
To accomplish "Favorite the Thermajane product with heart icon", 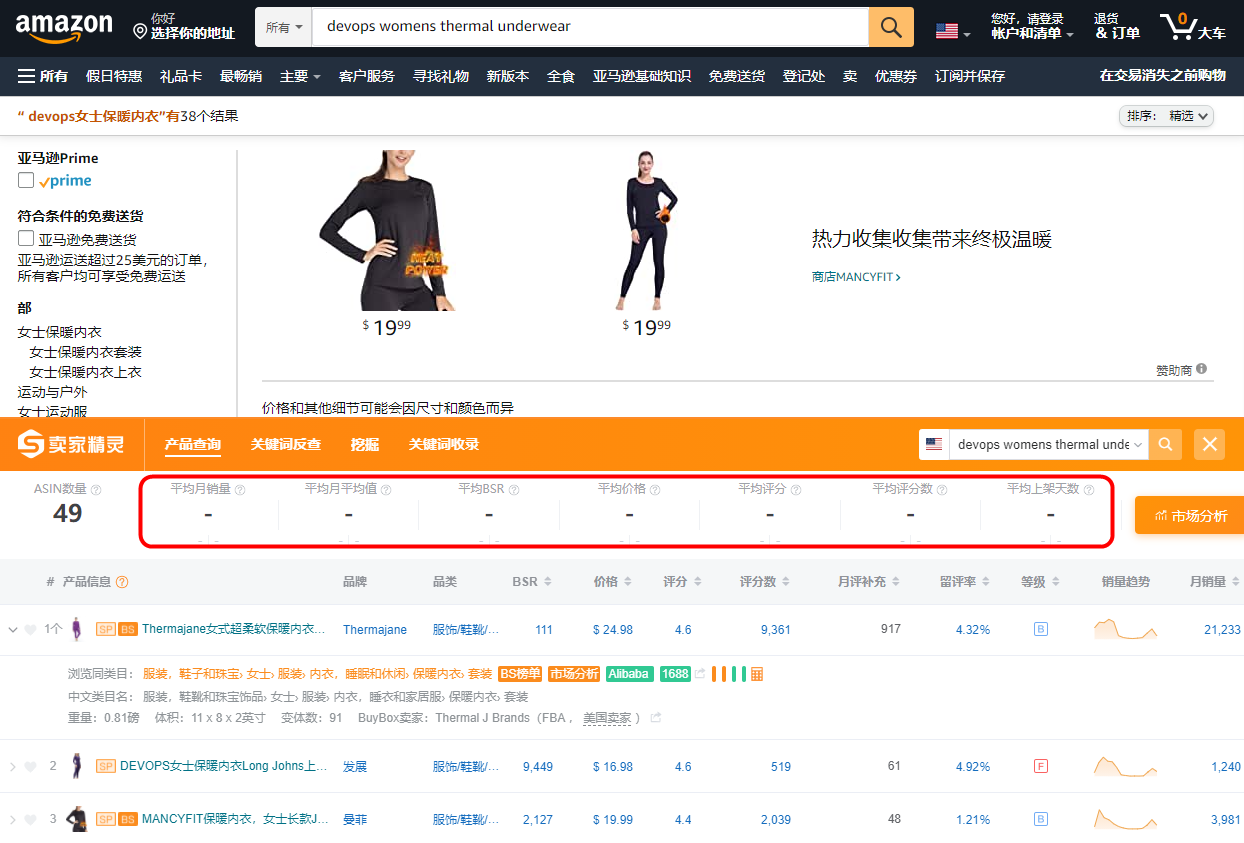I will 30,630.
